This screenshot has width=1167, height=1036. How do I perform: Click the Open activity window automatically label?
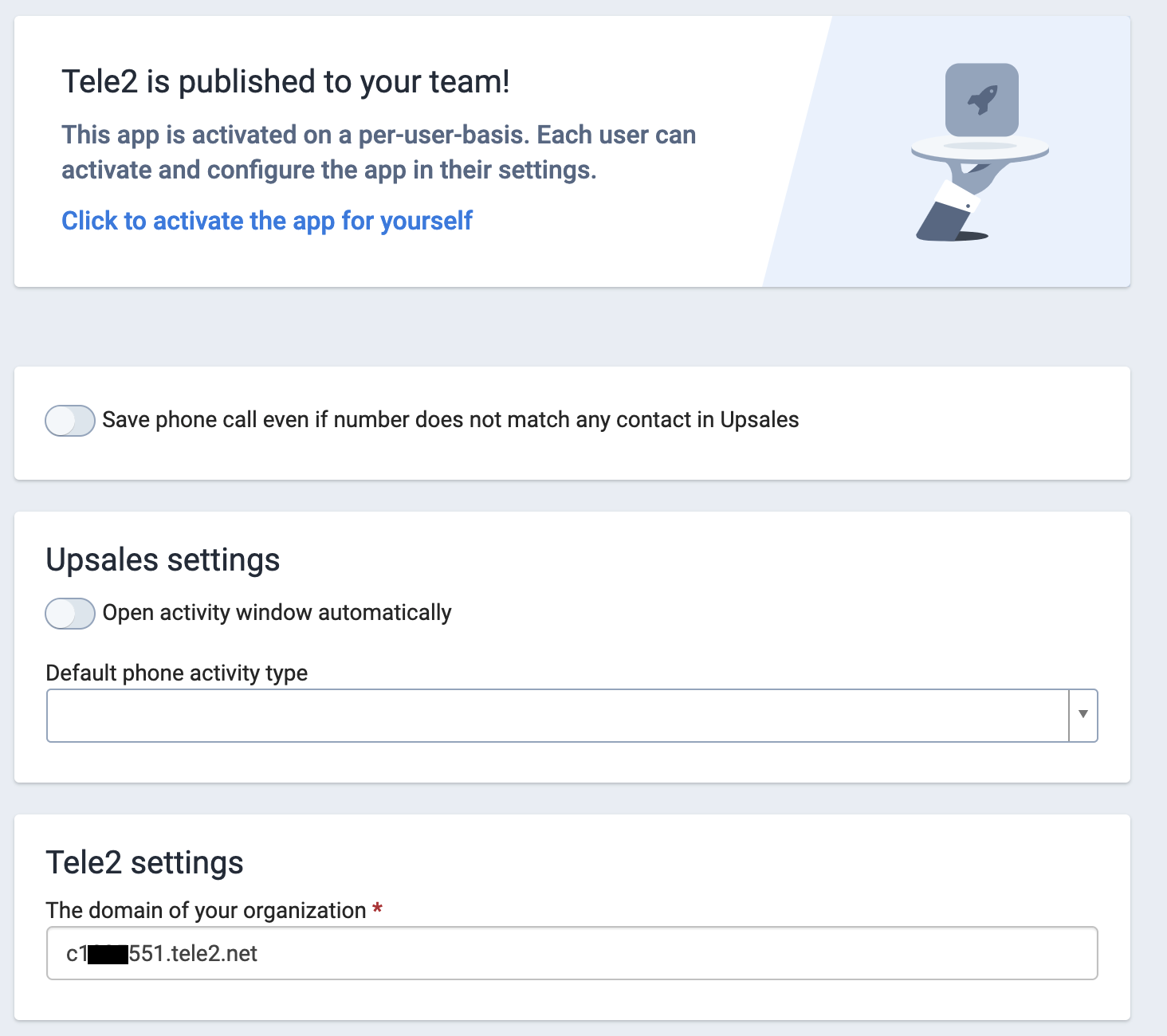coord(277,613)
